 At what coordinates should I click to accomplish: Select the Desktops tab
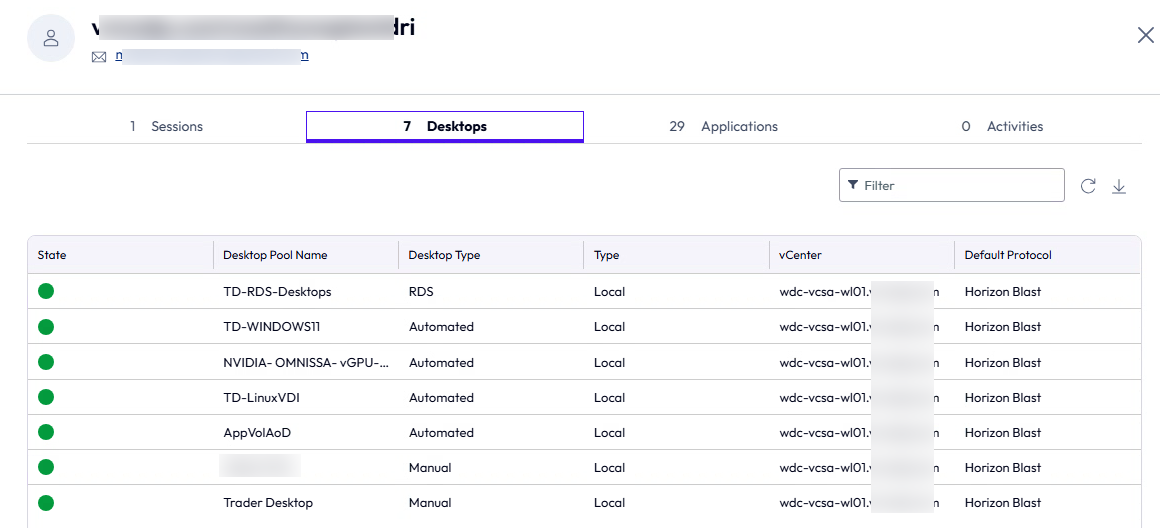pyautogui.click(x=445, y=127)
